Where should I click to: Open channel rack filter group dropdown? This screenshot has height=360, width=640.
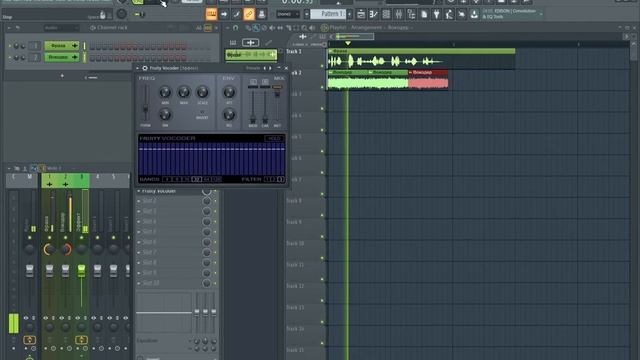pyautogui.click(x=61, y=28)
